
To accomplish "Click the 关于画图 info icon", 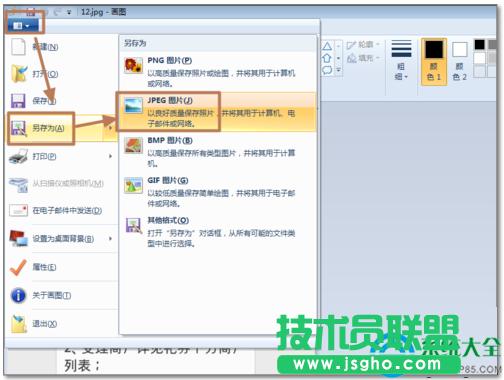I will [x=18, y=295].
